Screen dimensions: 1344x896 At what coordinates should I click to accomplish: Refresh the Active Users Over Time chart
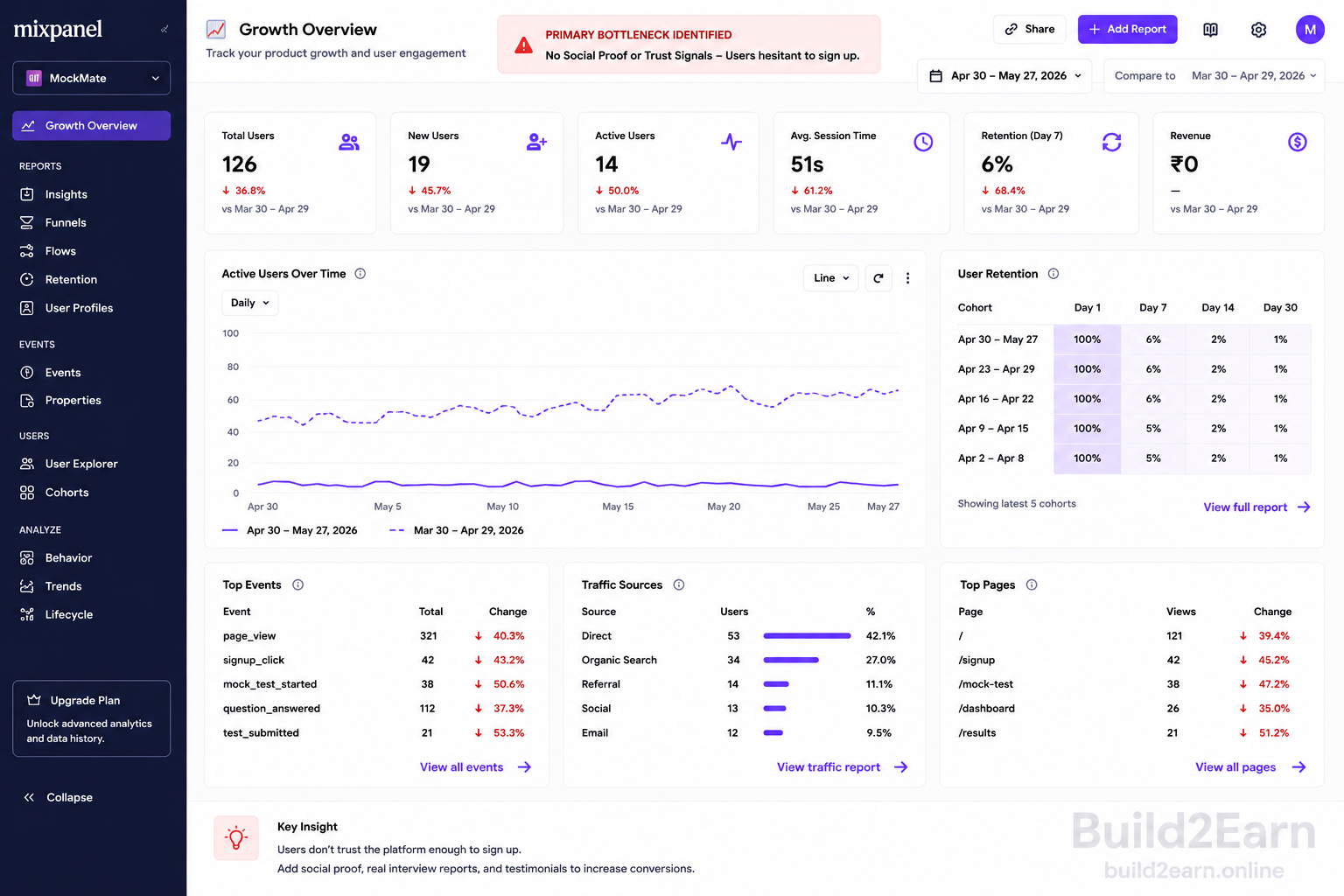coord(878,278)
